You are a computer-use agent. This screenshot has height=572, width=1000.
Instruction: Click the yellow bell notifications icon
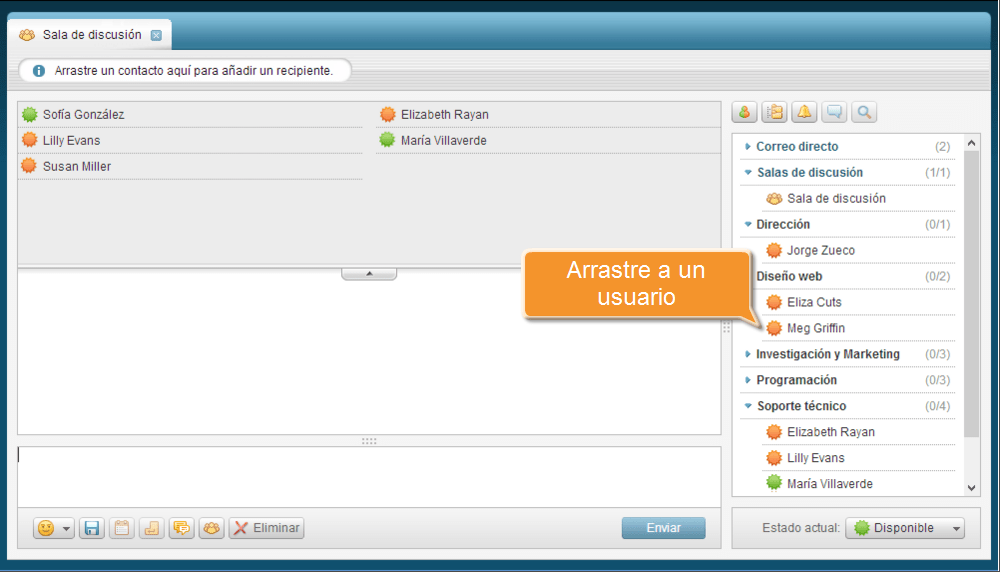[804, 112]
